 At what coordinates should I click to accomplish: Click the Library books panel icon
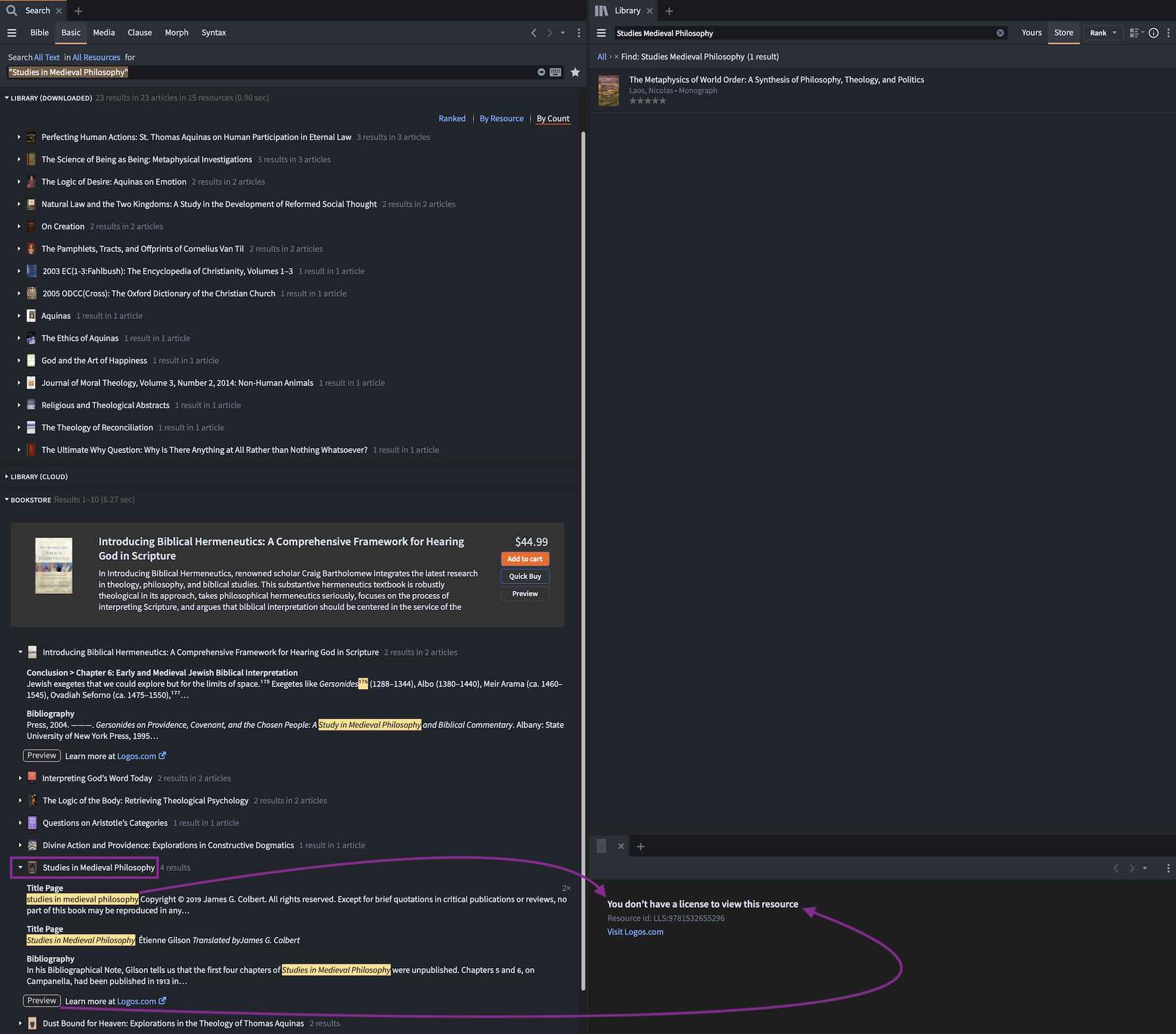click(601, 11)
